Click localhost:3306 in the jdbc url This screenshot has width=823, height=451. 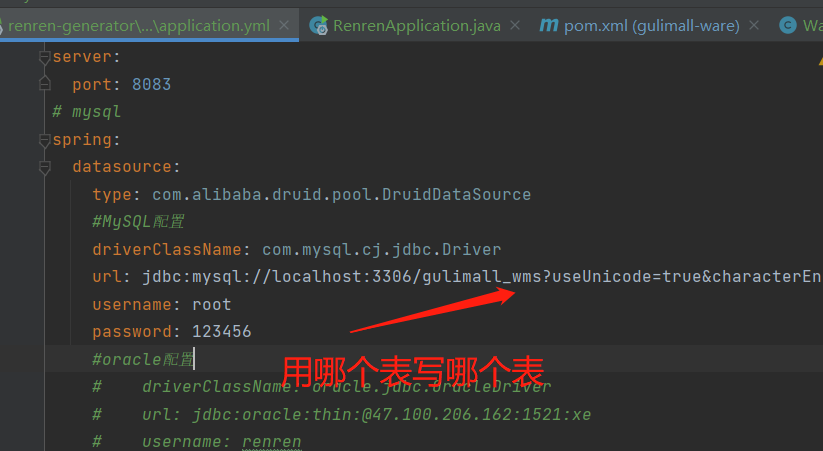point(341,277)
